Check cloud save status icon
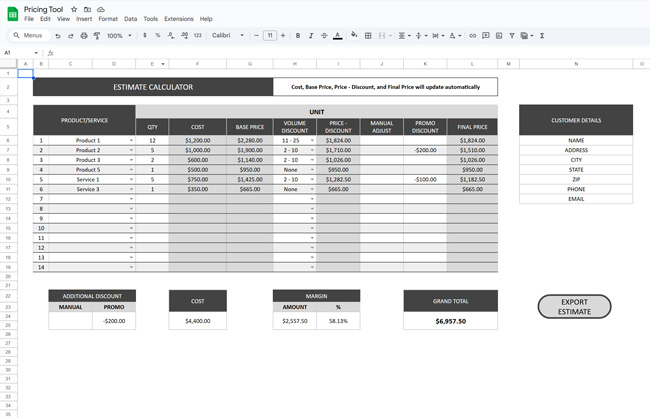 point(101,9)
